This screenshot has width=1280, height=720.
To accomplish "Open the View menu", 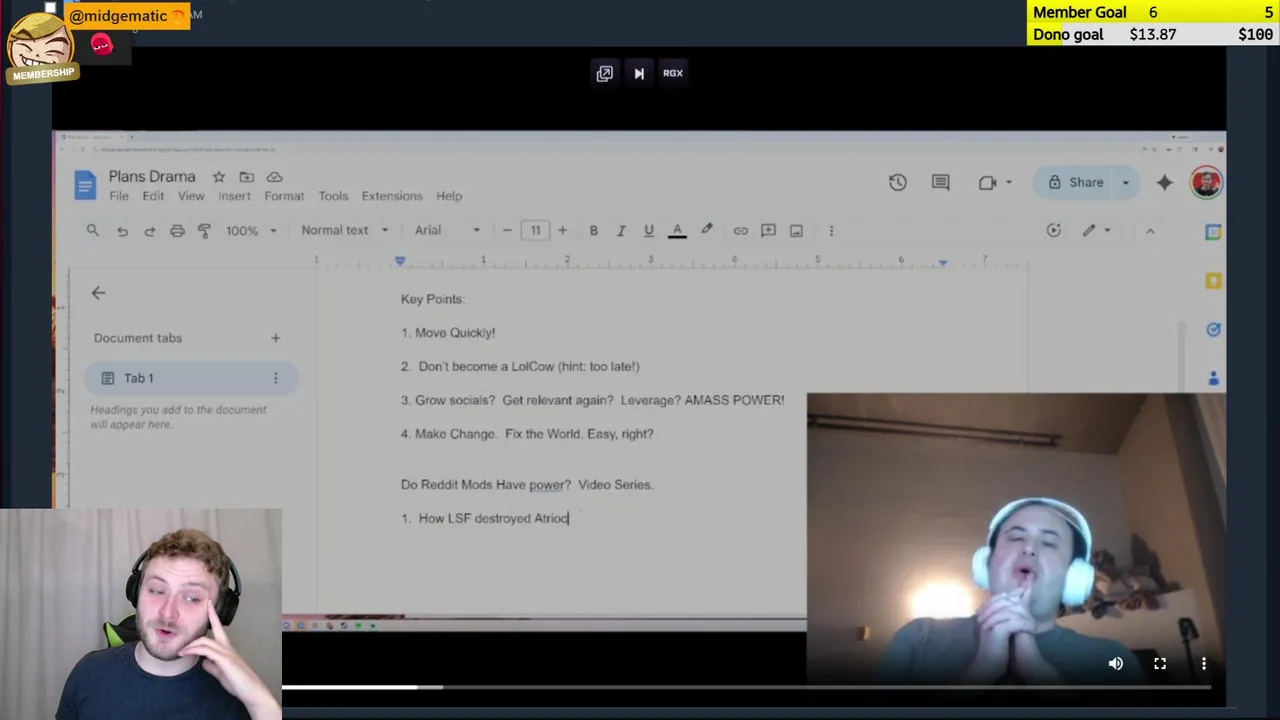I will click(191, 196).
